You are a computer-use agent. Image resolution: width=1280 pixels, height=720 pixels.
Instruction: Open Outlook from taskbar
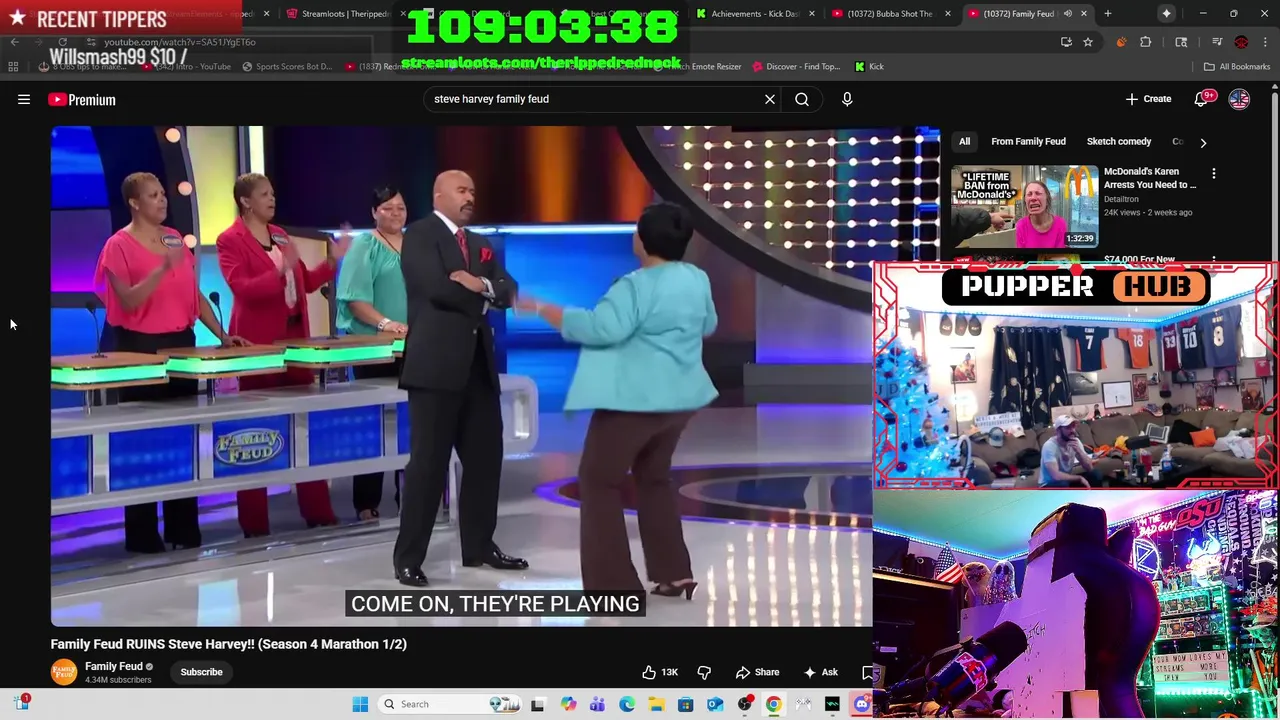tap(715, 704)
